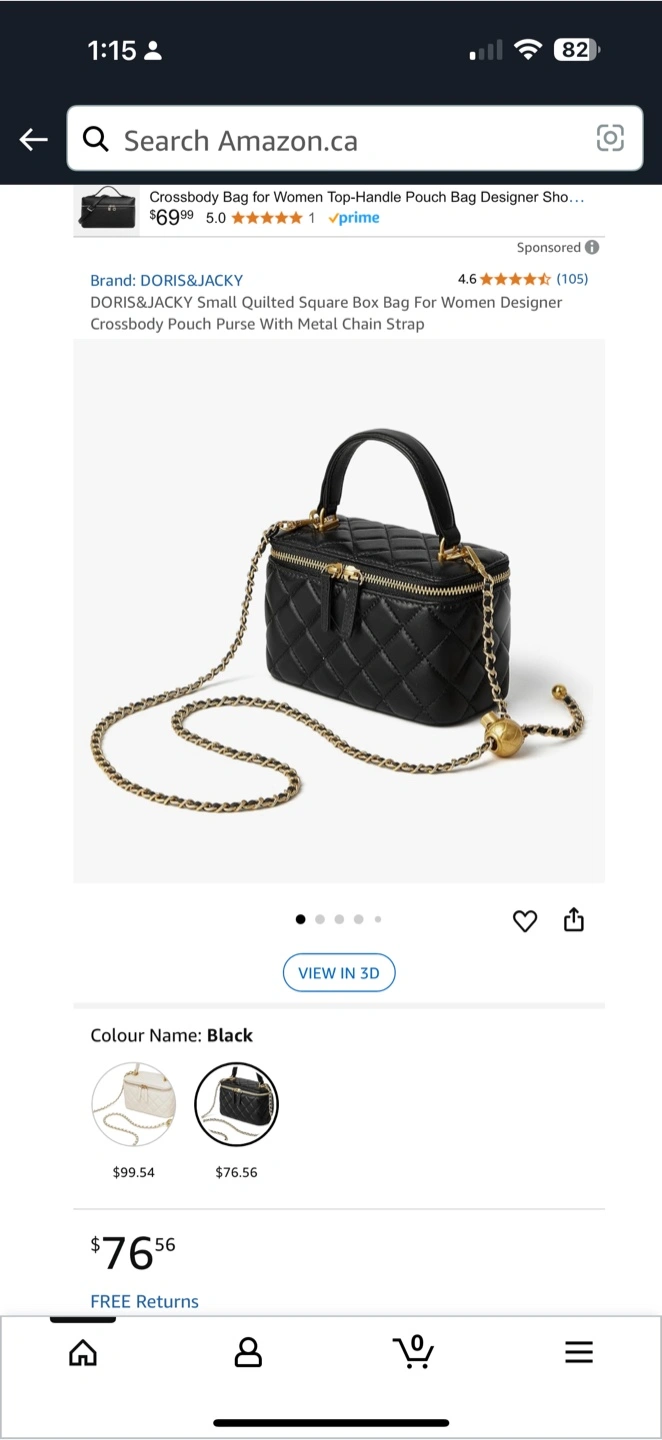The height and width of the screenshot is (1440, 662).
Task: Select the black colour swatch
Action: coord(236,1104)
